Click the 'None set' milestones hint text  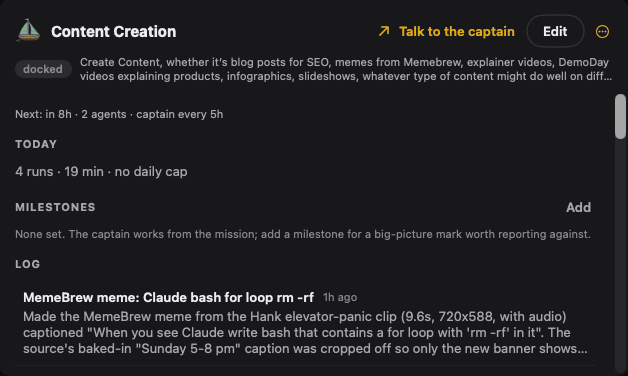[x=303, y=234]
